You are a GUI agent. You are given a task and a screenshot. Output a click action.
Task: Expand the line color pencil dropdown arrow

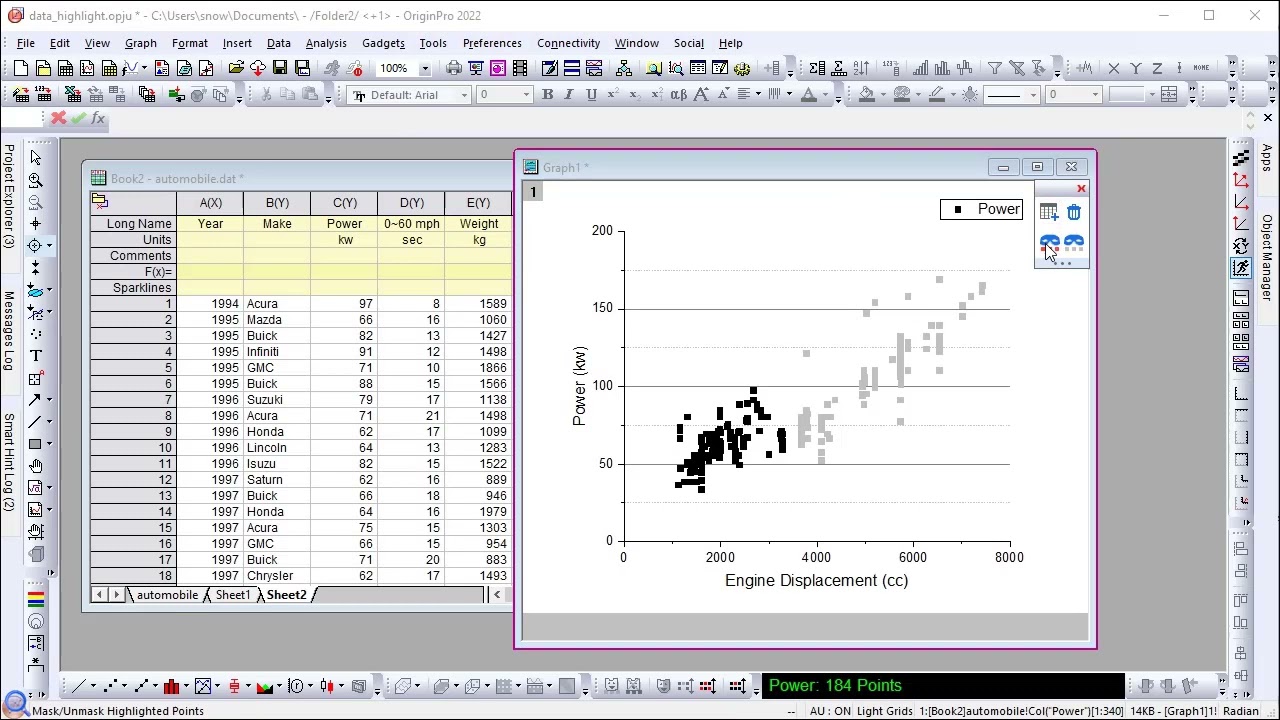click(x=953, y=95)
